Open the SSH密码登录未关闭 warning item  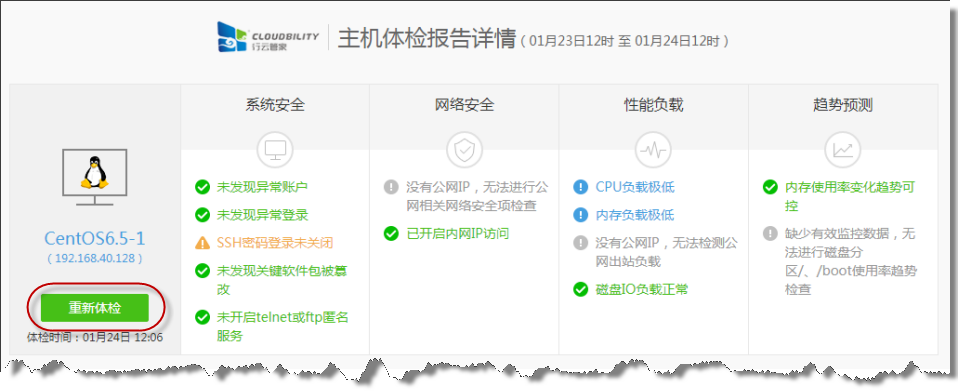tap(275, 243)
